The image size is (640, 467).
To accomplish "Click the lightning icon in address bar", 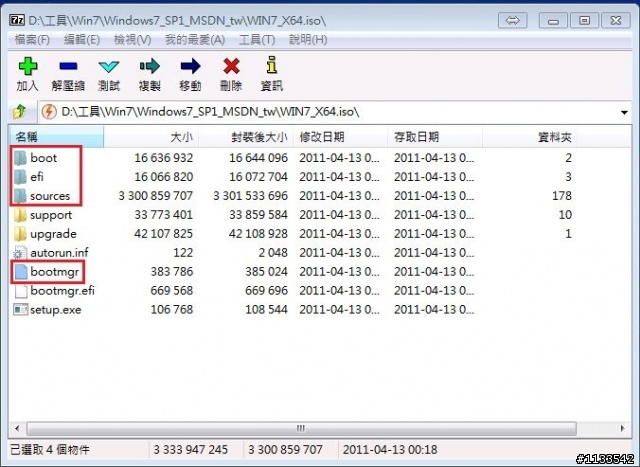I will click(x=49, y=111).
